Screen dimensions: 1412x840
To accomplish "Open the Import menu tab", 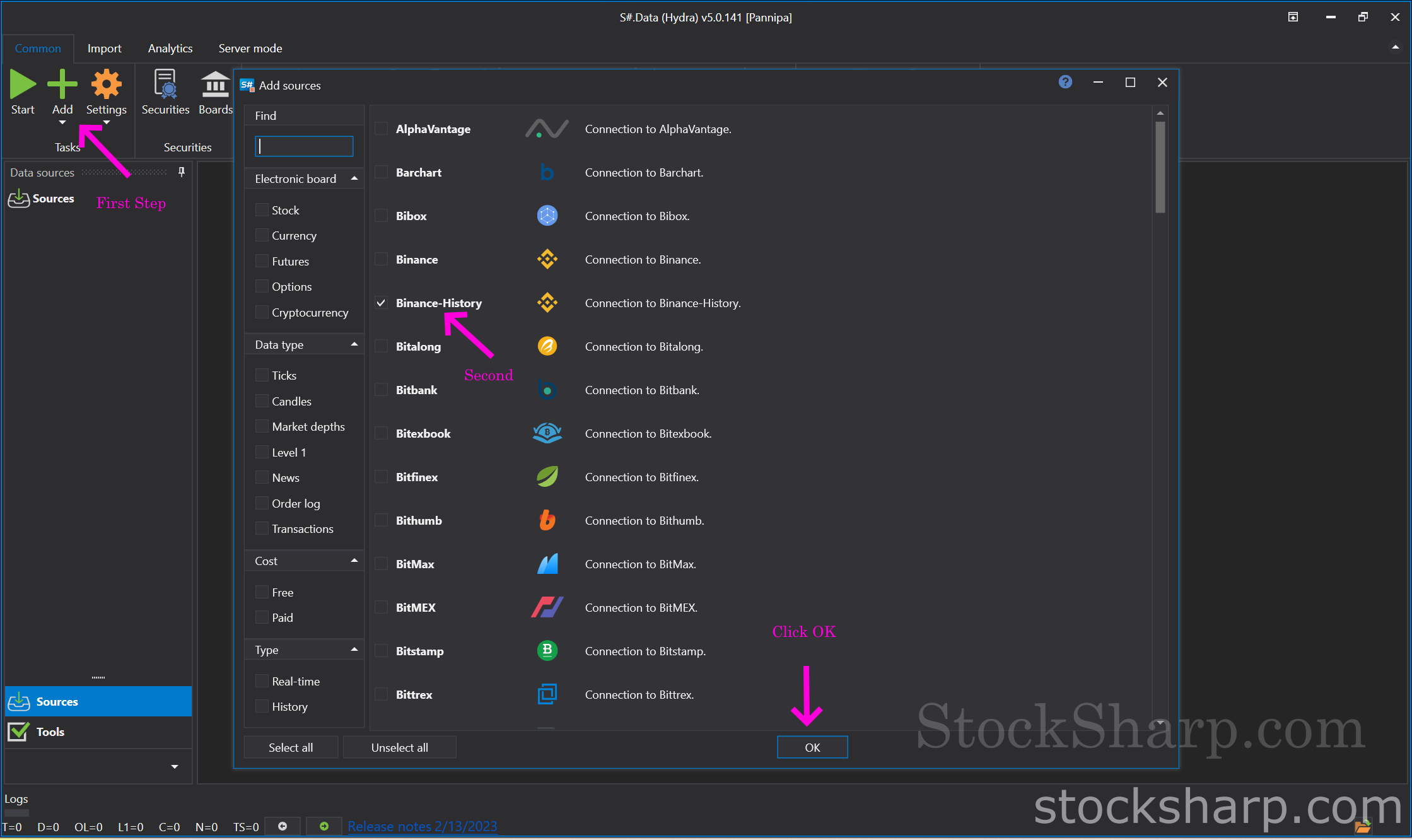I will point(102,47).
